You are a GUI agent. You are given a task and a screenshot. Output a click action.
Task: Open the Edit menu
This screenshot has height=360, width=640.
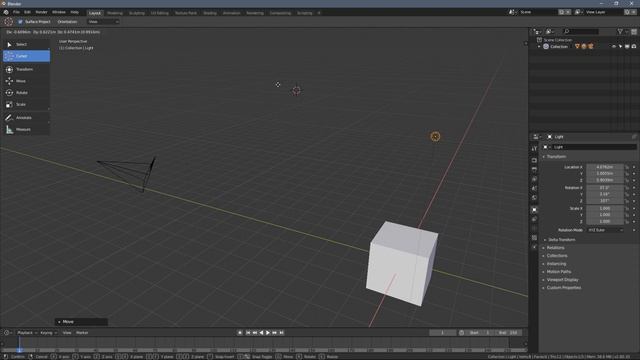tap(27, 12)
